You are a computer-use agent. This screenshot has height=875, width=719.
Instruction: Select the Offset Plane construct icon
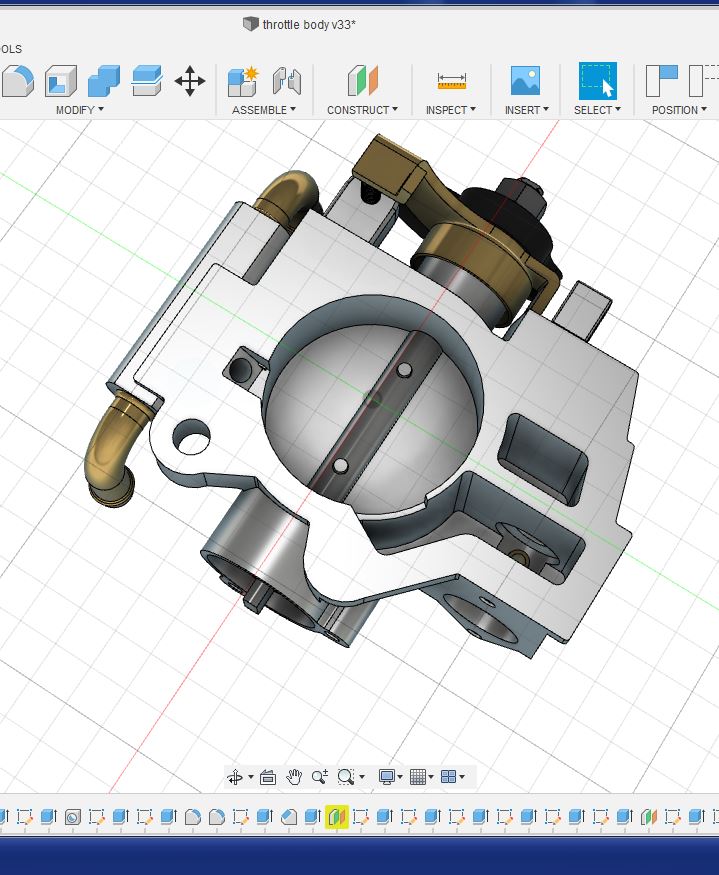(x=363, y=81)
